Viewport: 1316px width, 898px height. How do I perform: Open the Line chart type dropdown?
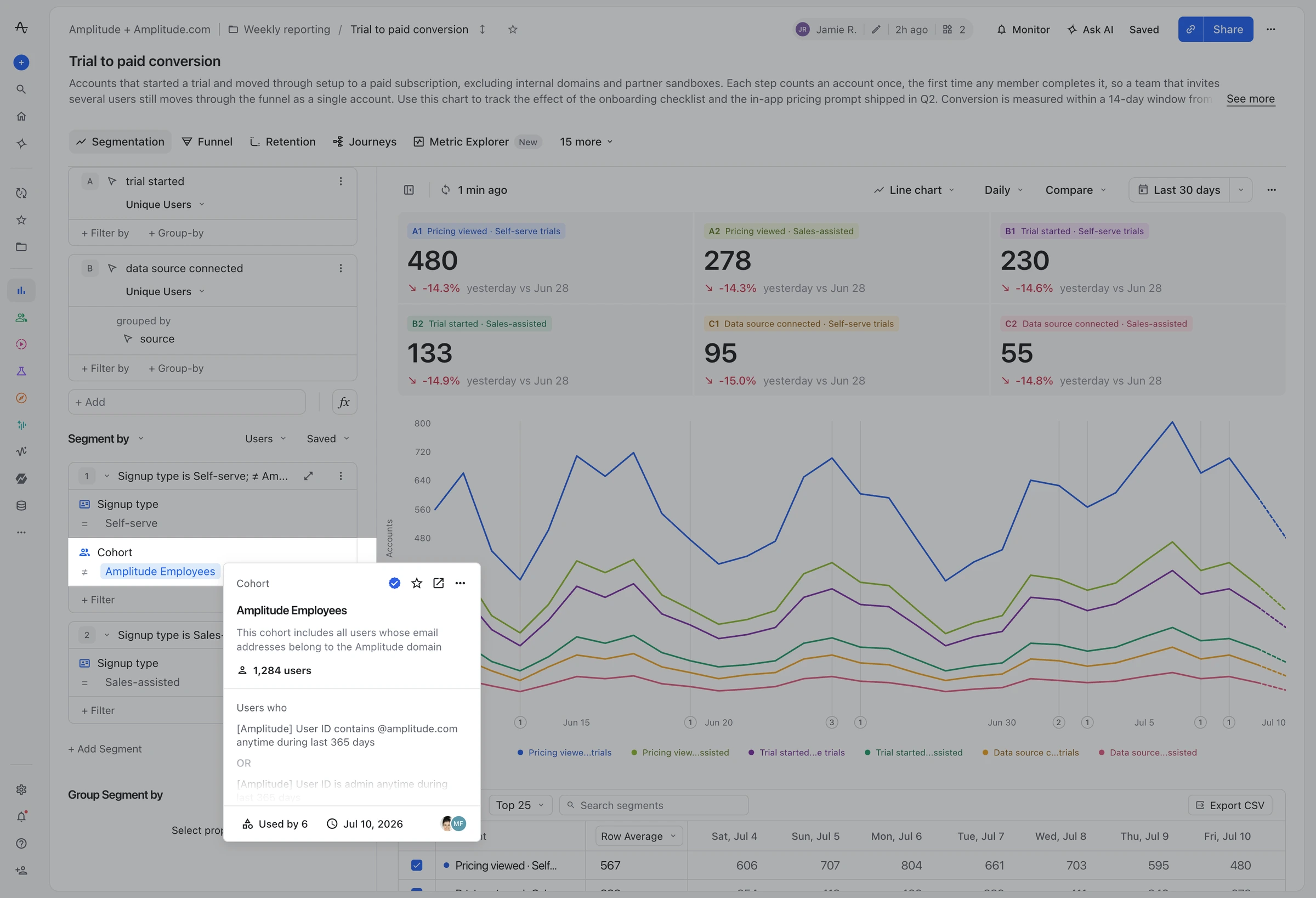(914, 190)
